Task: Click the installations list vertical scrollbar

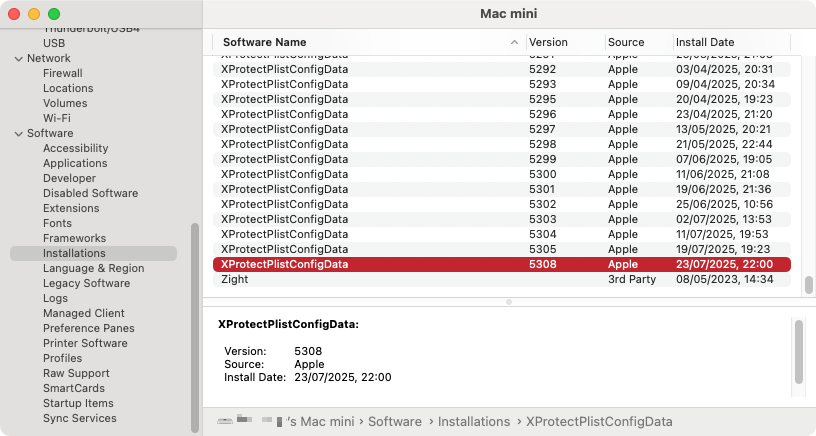Action: [809, 285]
